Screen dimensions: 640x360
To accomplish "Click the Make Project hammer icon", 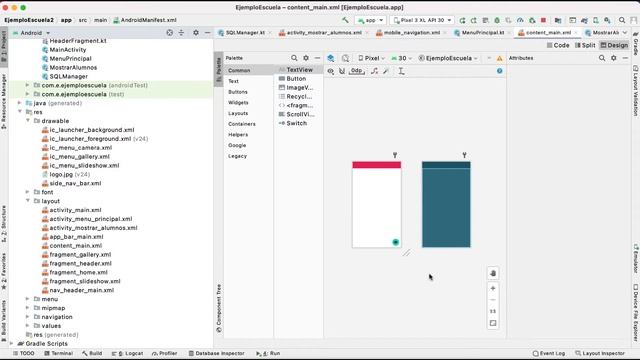I will click(x=345, y=20).
